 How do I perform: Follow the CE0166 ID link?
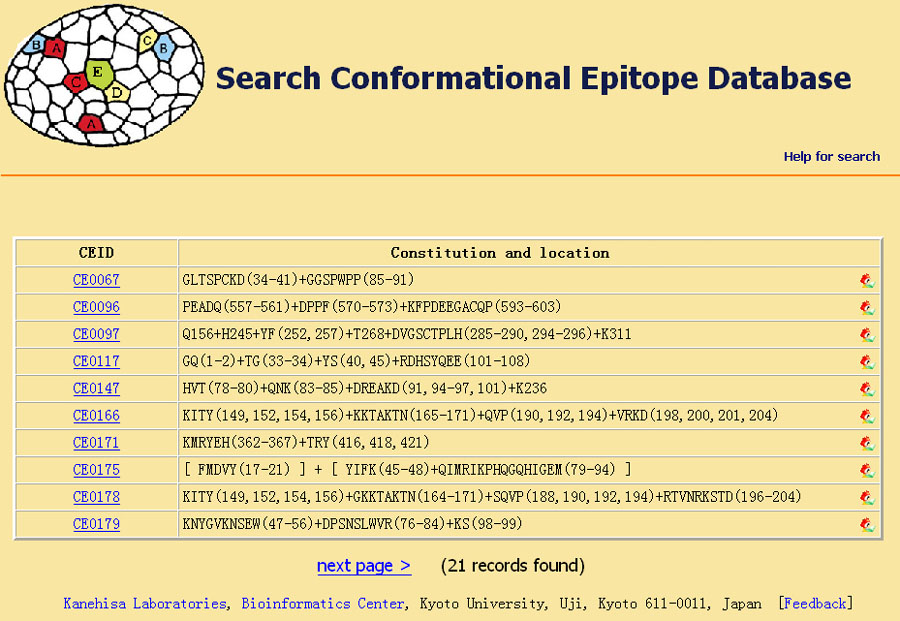[x=96, y=416]
